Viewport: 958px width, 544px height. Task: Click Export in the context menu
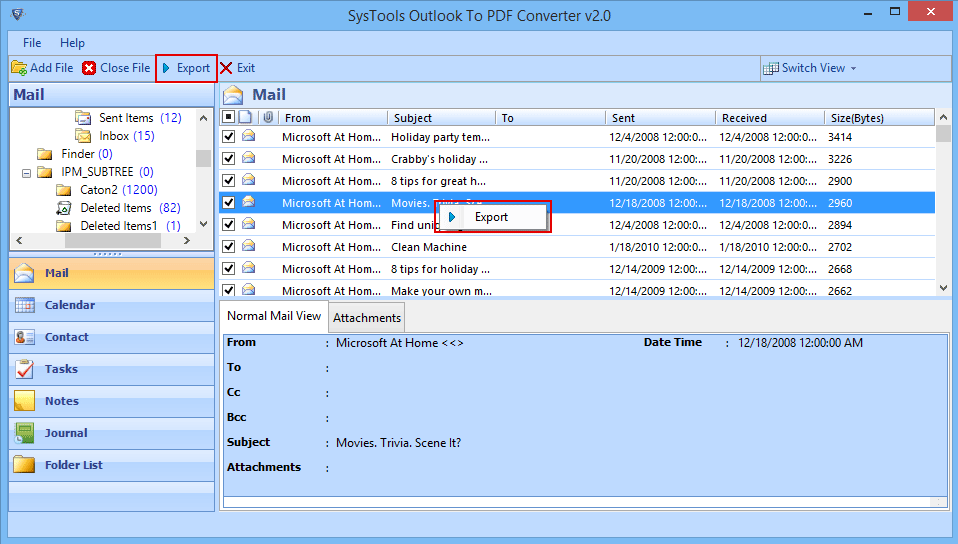(492, 217)
